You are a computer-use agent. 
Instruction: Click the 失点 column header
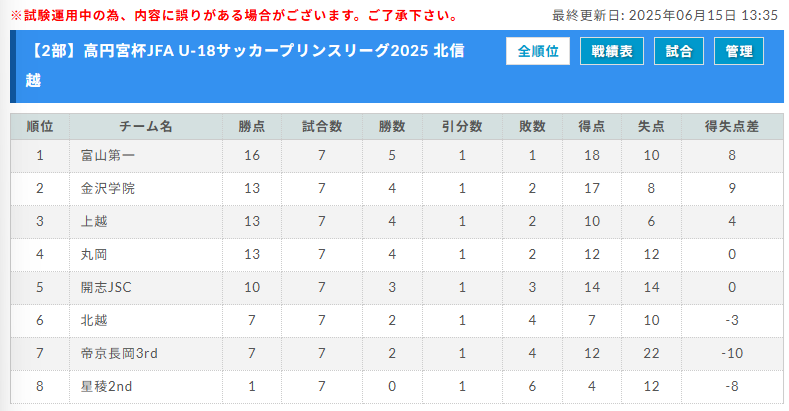click(x=651, y=126)
